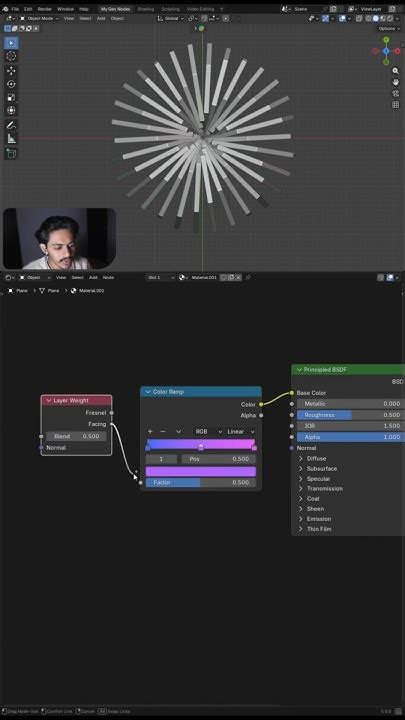Toggle show gizmo button in viewport header
The image size is (405, 720).
click(326, 18)
